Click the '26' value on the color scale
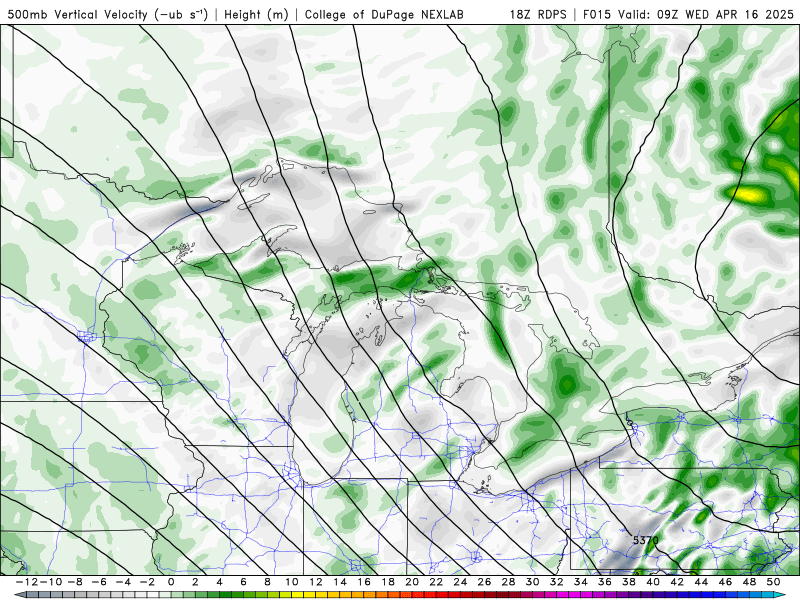 pos(484,582)
